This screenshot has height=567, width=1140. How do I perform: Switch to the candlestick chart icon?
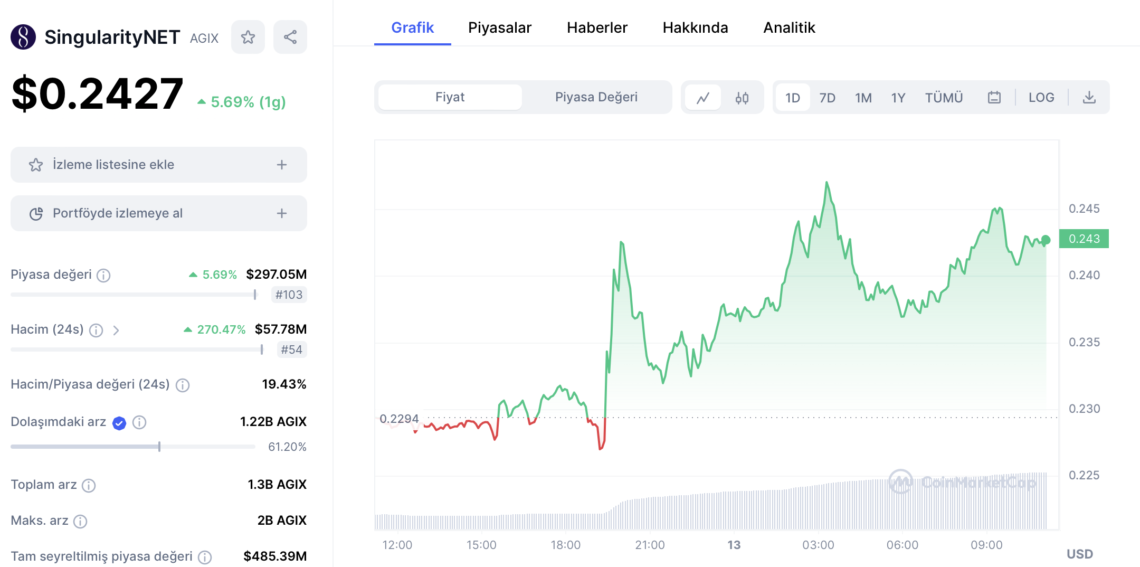[742, 97]
